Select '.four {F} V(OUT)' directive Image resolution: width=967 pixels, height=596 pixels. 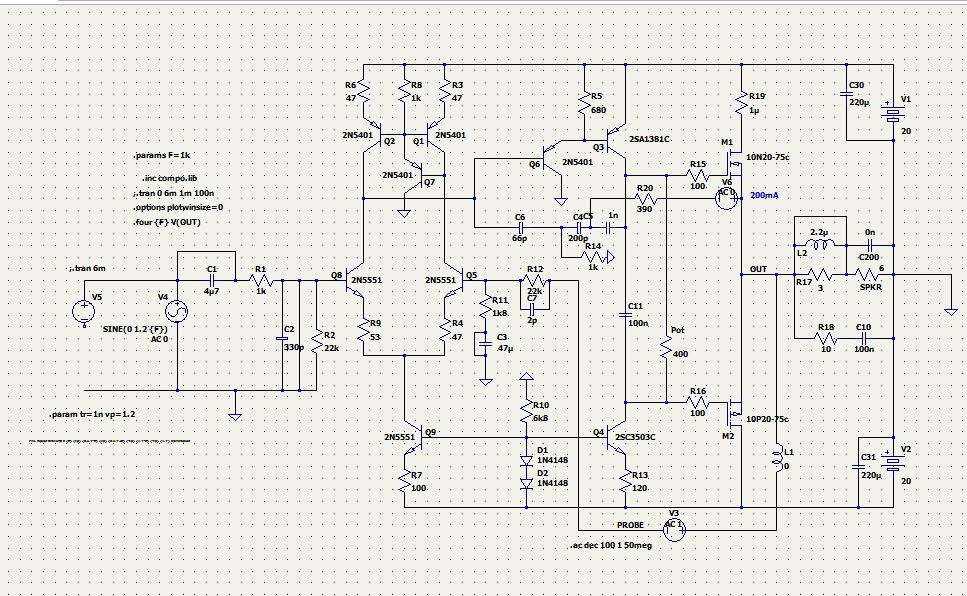tap(167, 222)
